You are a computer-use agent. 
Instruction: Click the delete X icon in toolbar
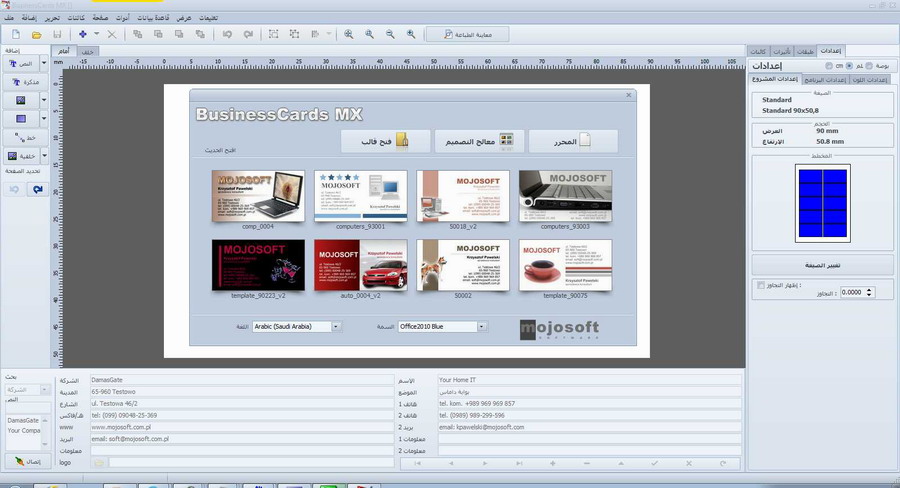(x=112, y=34)
